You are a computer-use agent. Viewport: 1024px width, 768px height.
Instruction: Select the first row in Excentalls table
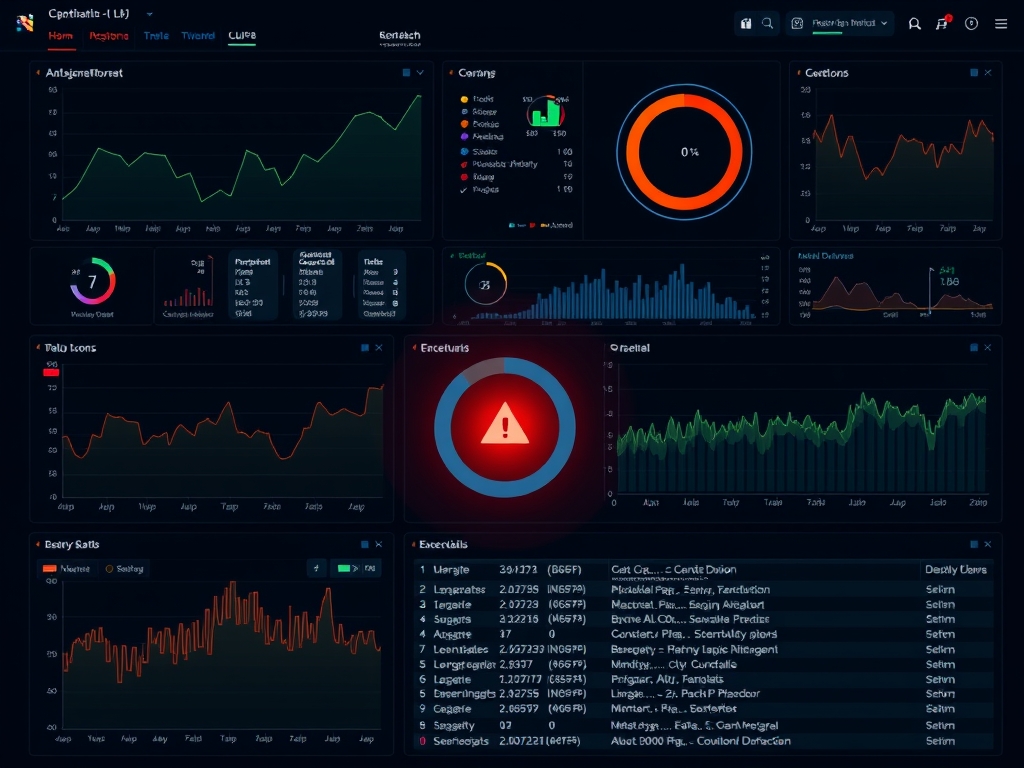700,569
